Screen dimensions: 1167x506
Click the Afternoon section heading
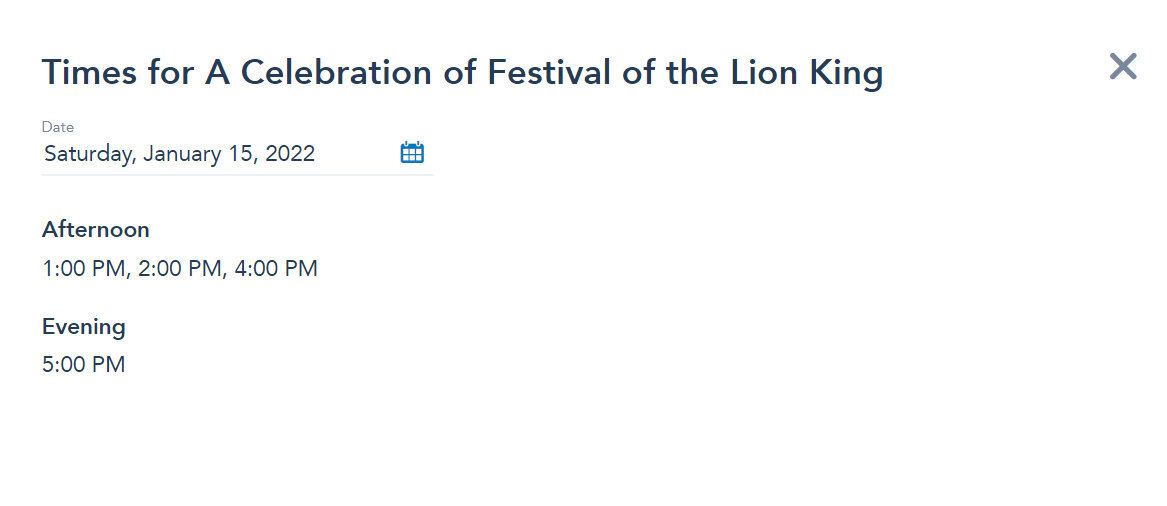[x=96, y=230]
